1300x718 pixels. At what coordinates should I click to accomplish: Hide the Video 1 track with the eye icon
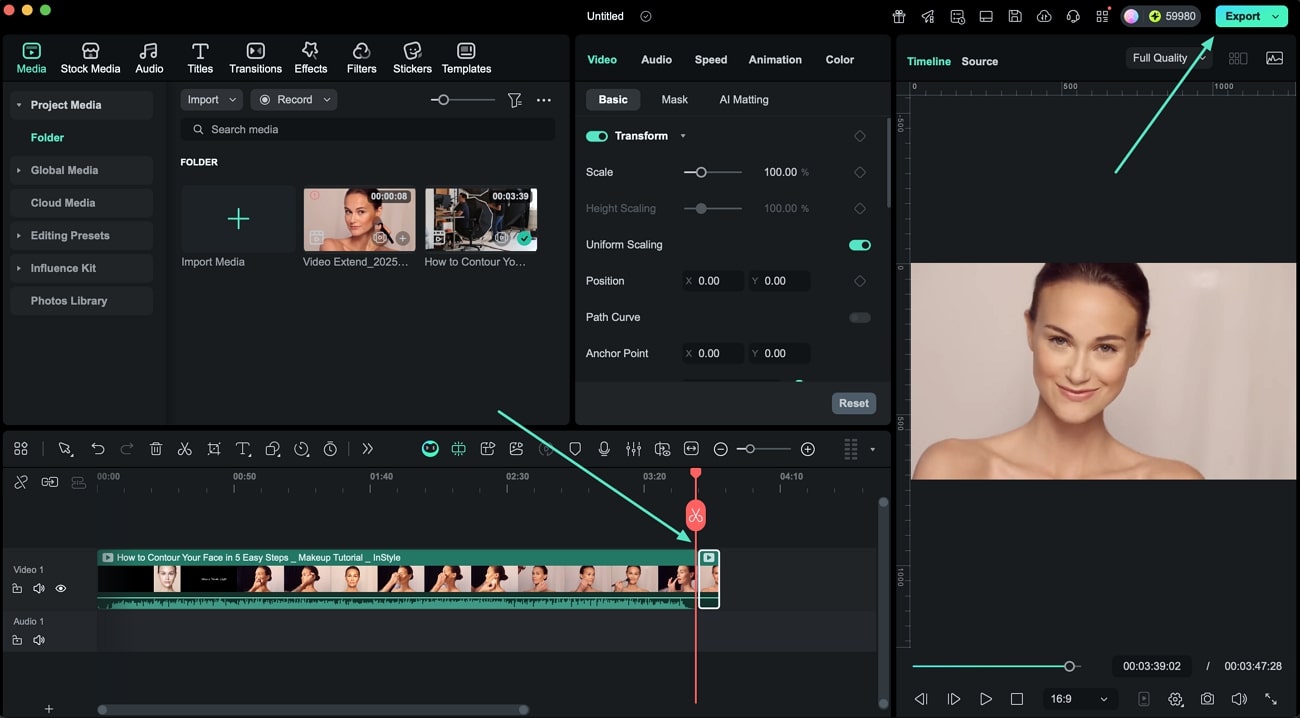pos(61,589)
